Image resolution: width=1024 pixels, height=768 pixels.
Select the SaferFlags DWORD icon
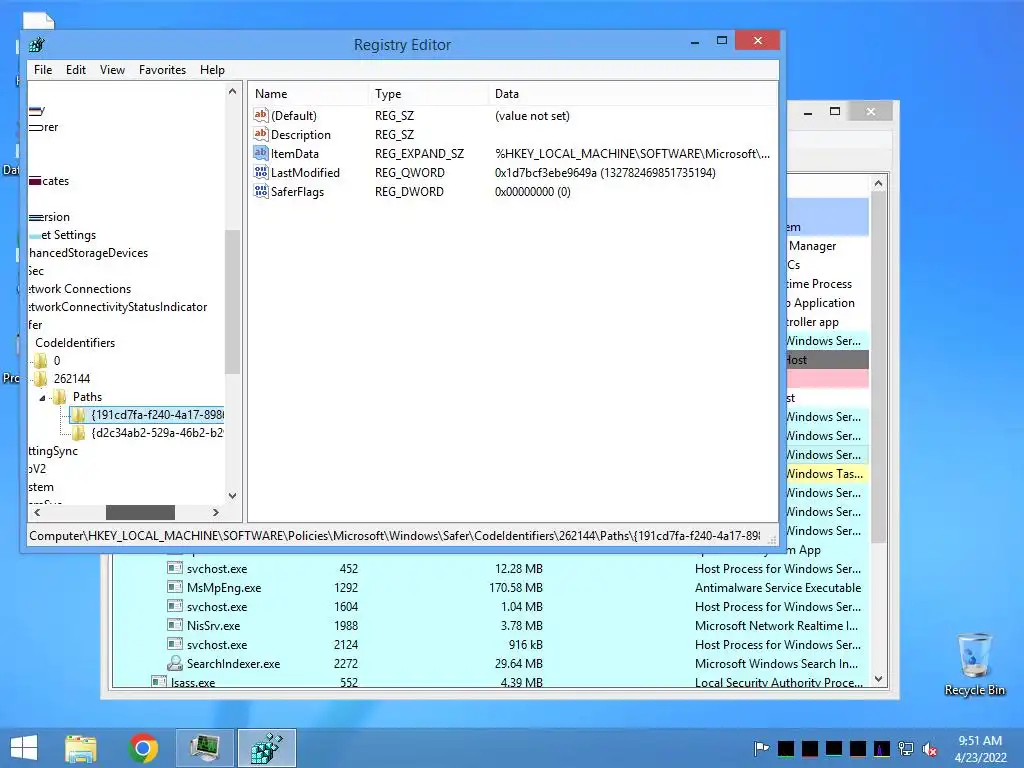(x=261, y=191)
